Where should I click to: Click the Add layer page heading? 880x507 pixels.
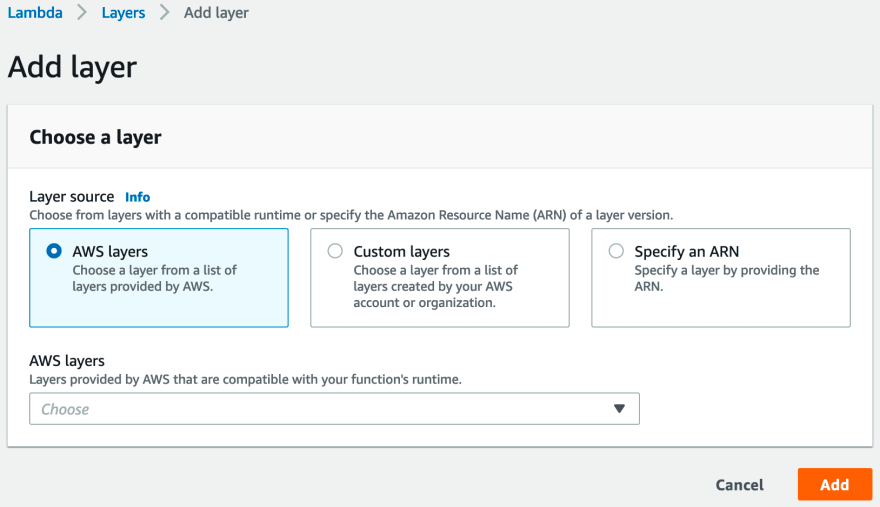[72, 67]
